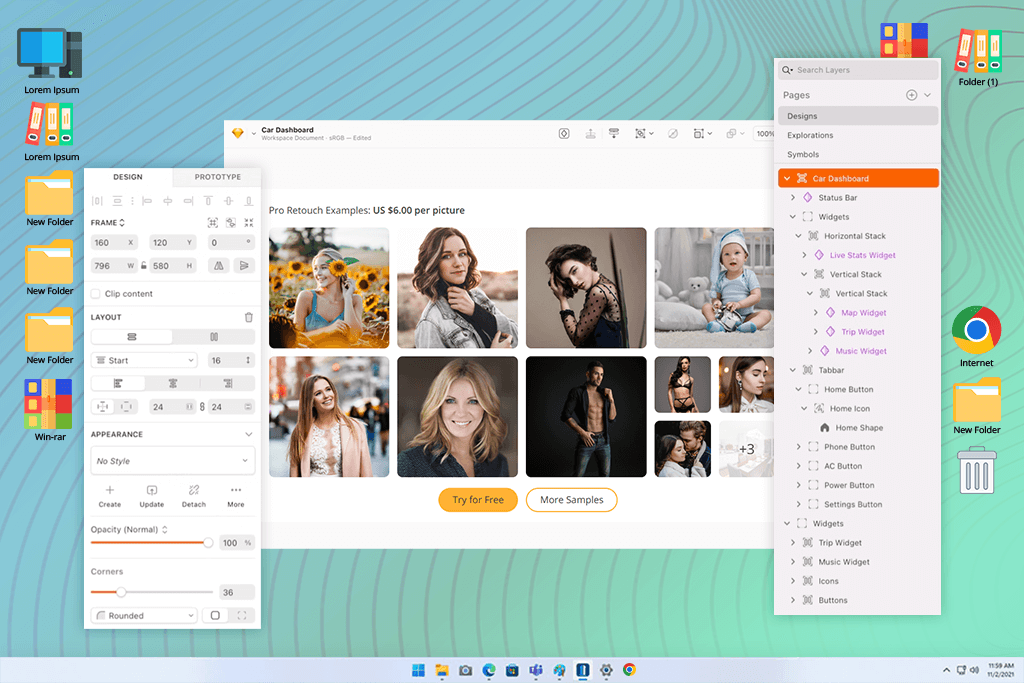The width and height of the screenshot is (1024, 683).
Task: Click the search layers magnifier icon
Action: [787, 70]
